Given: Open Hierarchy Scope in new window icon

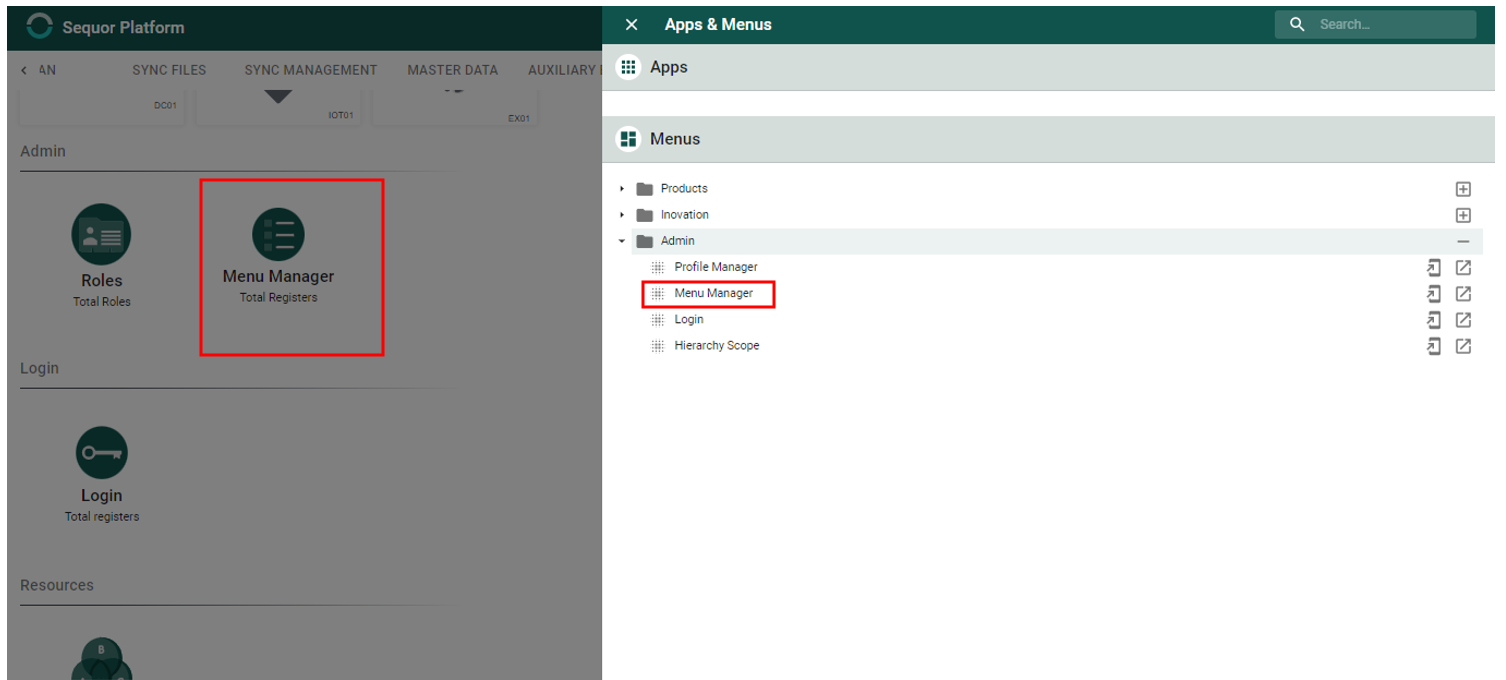Looking at the screenshot, I should (x=1463, y=346).
